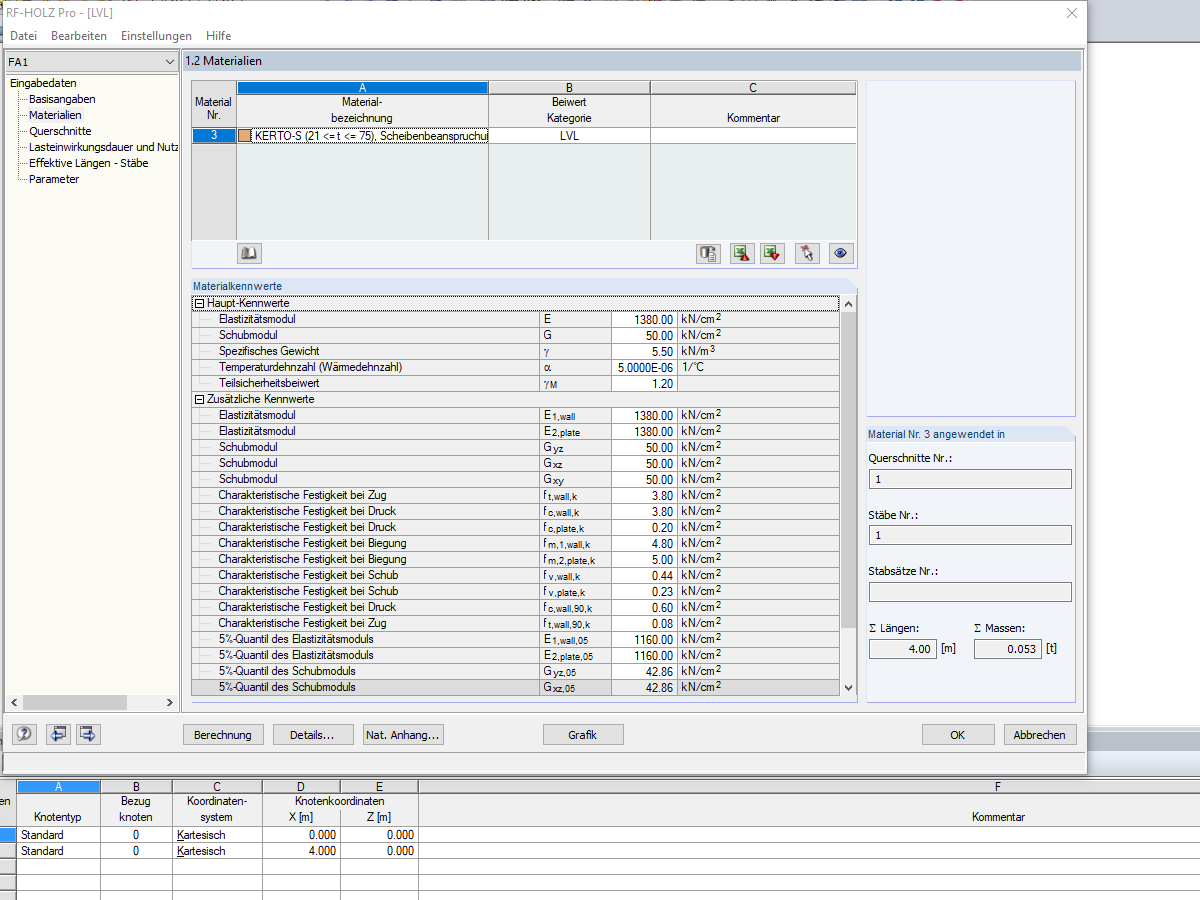Click X coordinate 4.000 in background table
Viewport: 1200px width, 900px height.
point(301,851)
